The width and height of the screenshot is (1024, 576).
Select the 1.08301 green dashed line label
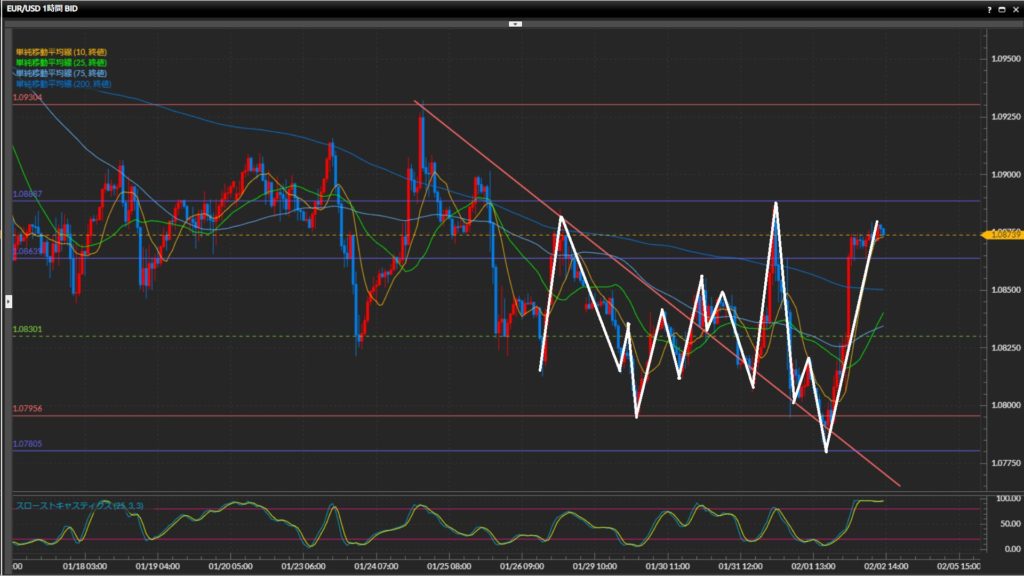[27, 329]
